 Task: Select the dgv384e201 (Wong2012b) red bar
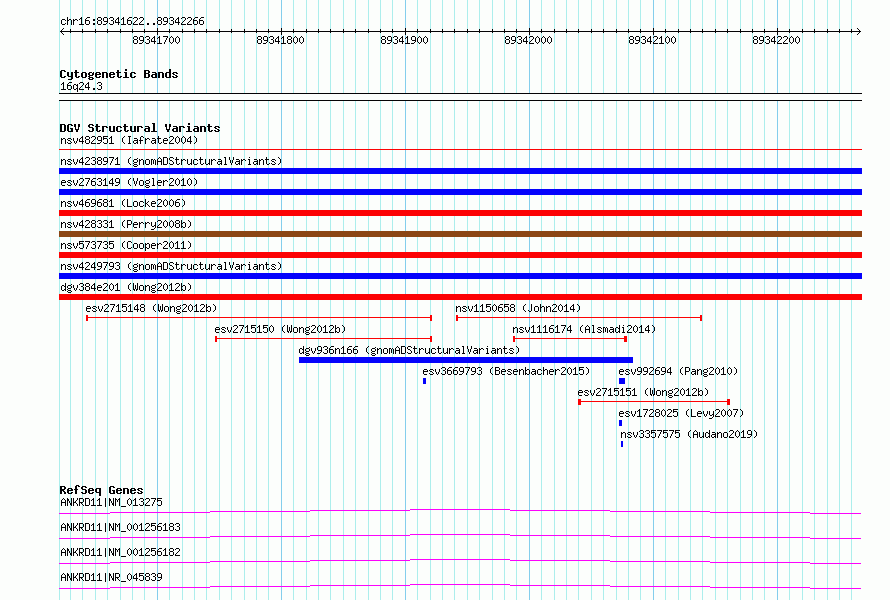pos(460,297)
